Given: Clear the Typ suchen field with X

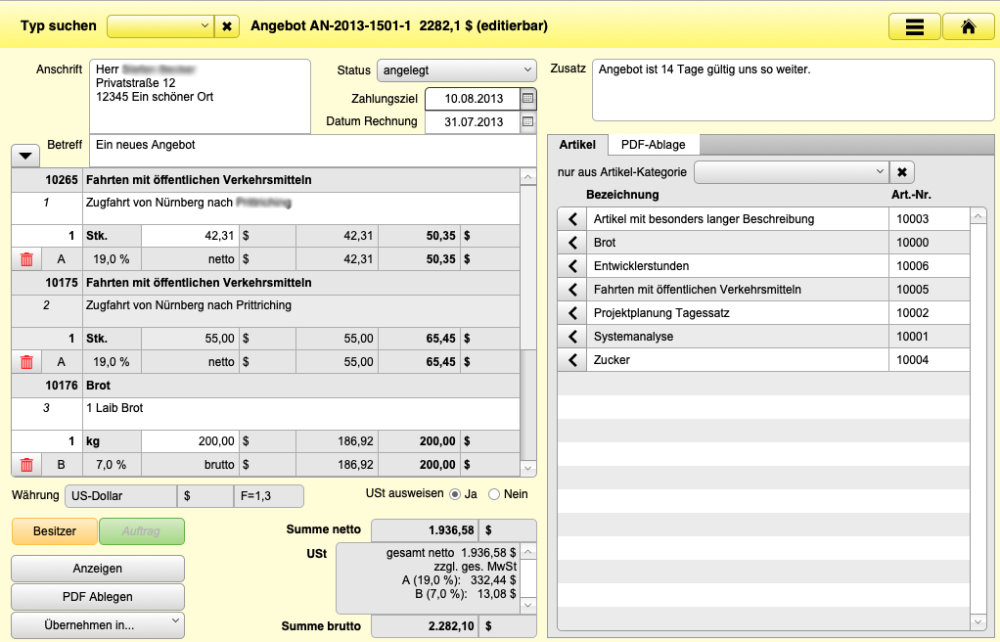Looking at the screenshot, I should pos(227,26).
